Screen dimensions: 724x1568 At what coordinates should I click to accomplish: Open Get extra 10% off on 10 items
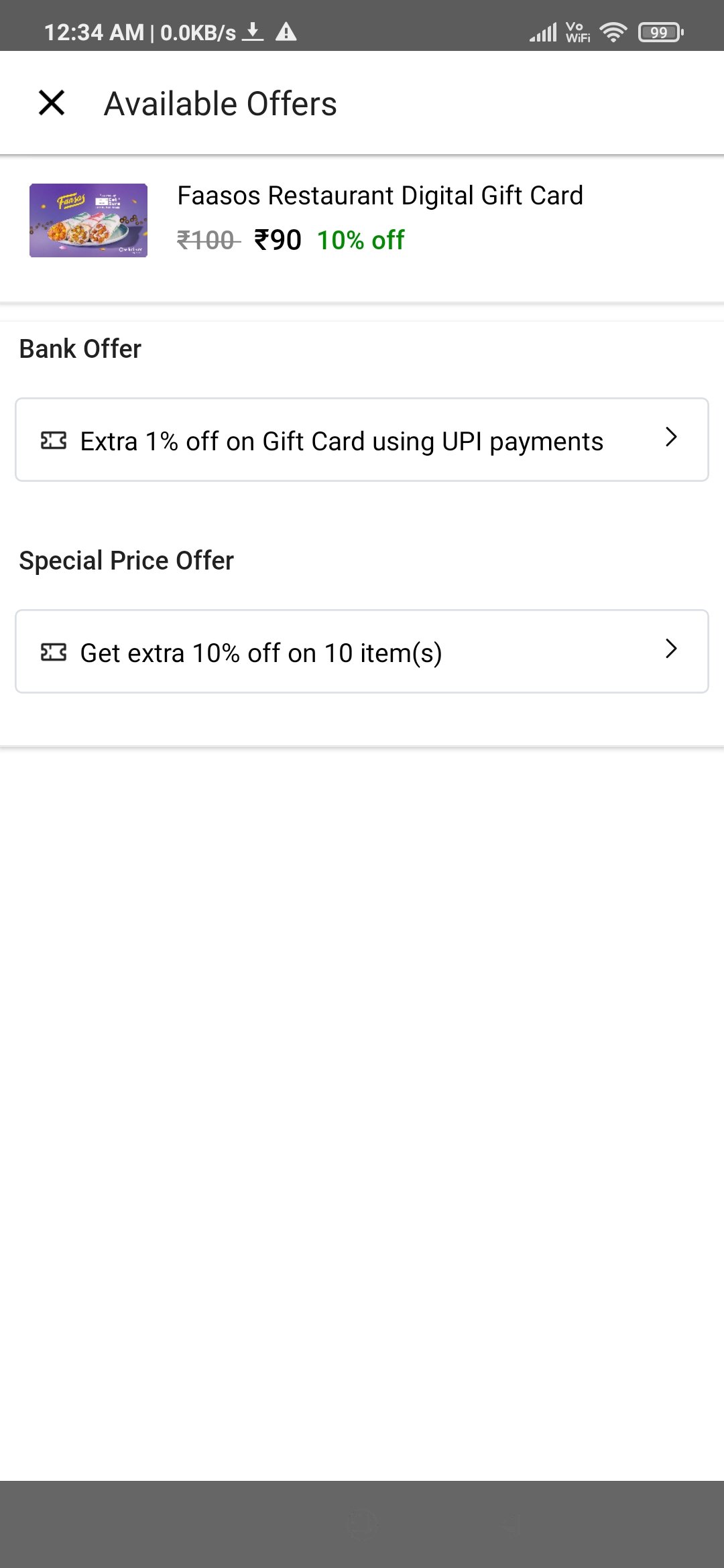coord(261,653)
